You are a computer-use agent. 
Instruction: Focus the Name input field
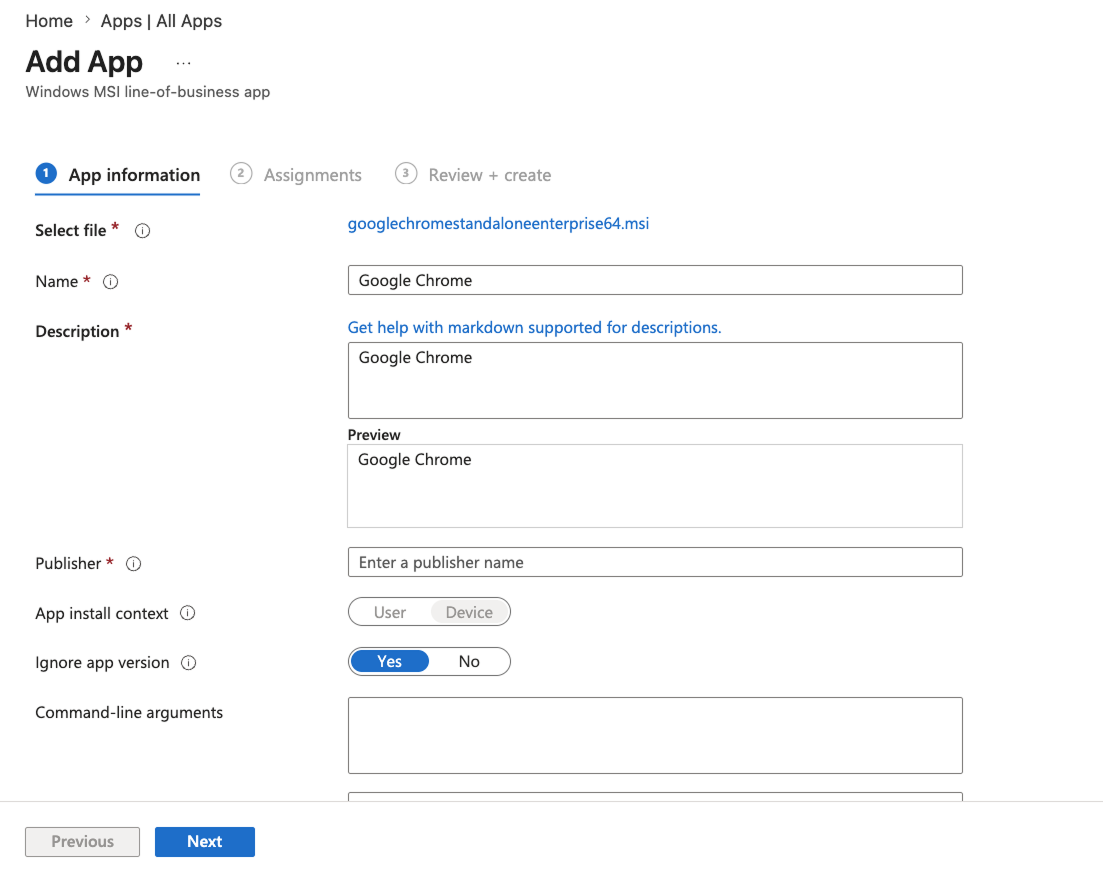pos(655,280)
